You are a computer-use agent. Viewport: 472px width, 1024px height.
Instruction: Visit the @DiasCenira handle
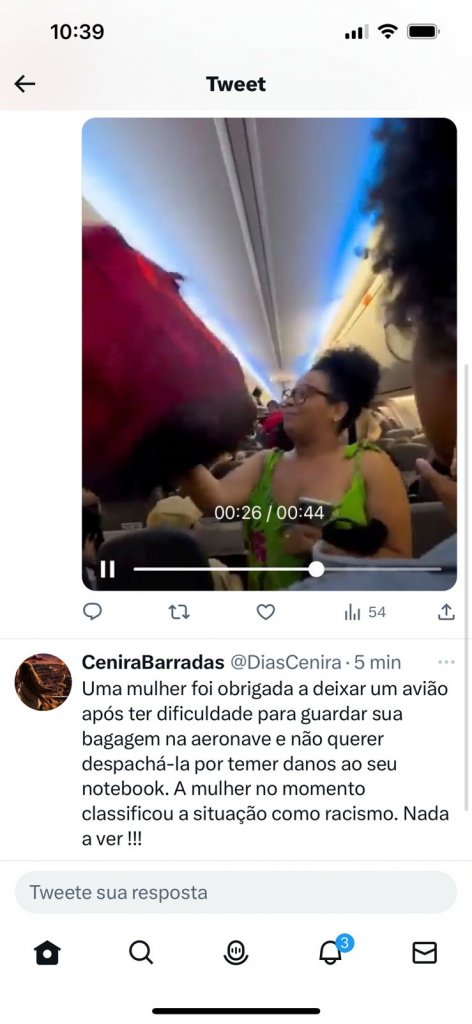pos(285,663)
